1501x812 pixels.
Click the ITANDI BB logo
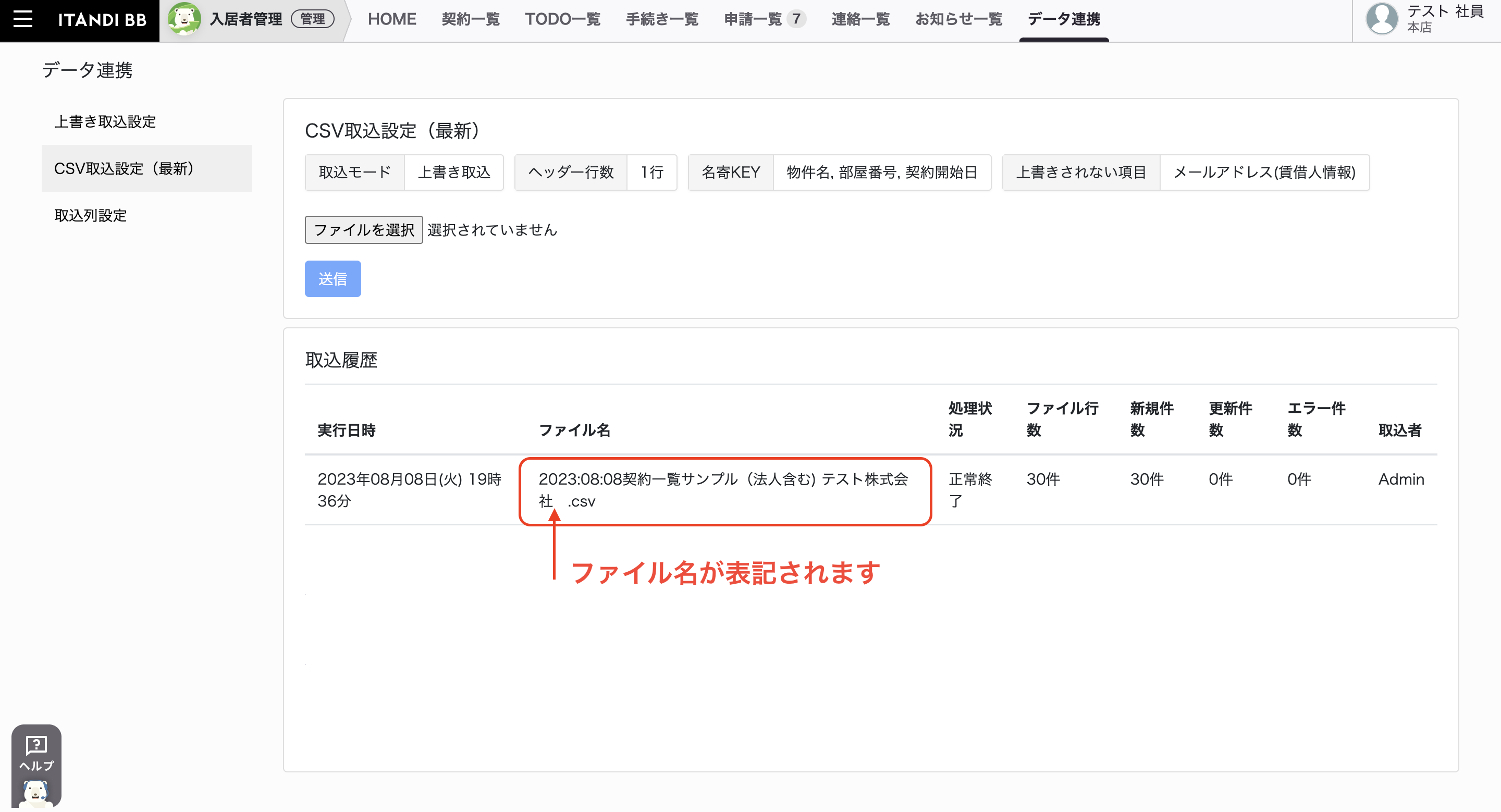point(102,20)
